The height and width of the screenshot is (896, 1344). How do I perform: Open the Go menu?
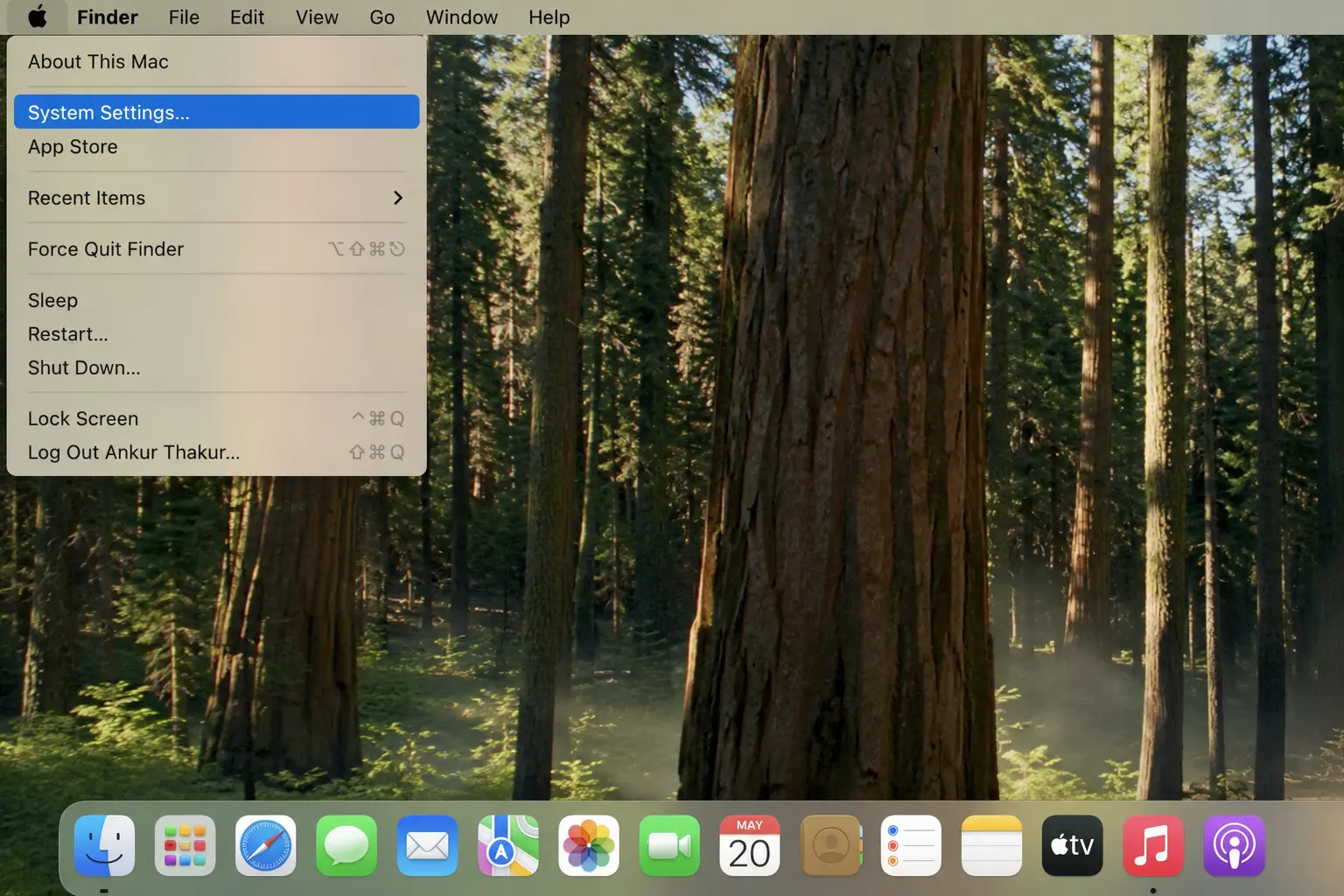tap(381, 17)
